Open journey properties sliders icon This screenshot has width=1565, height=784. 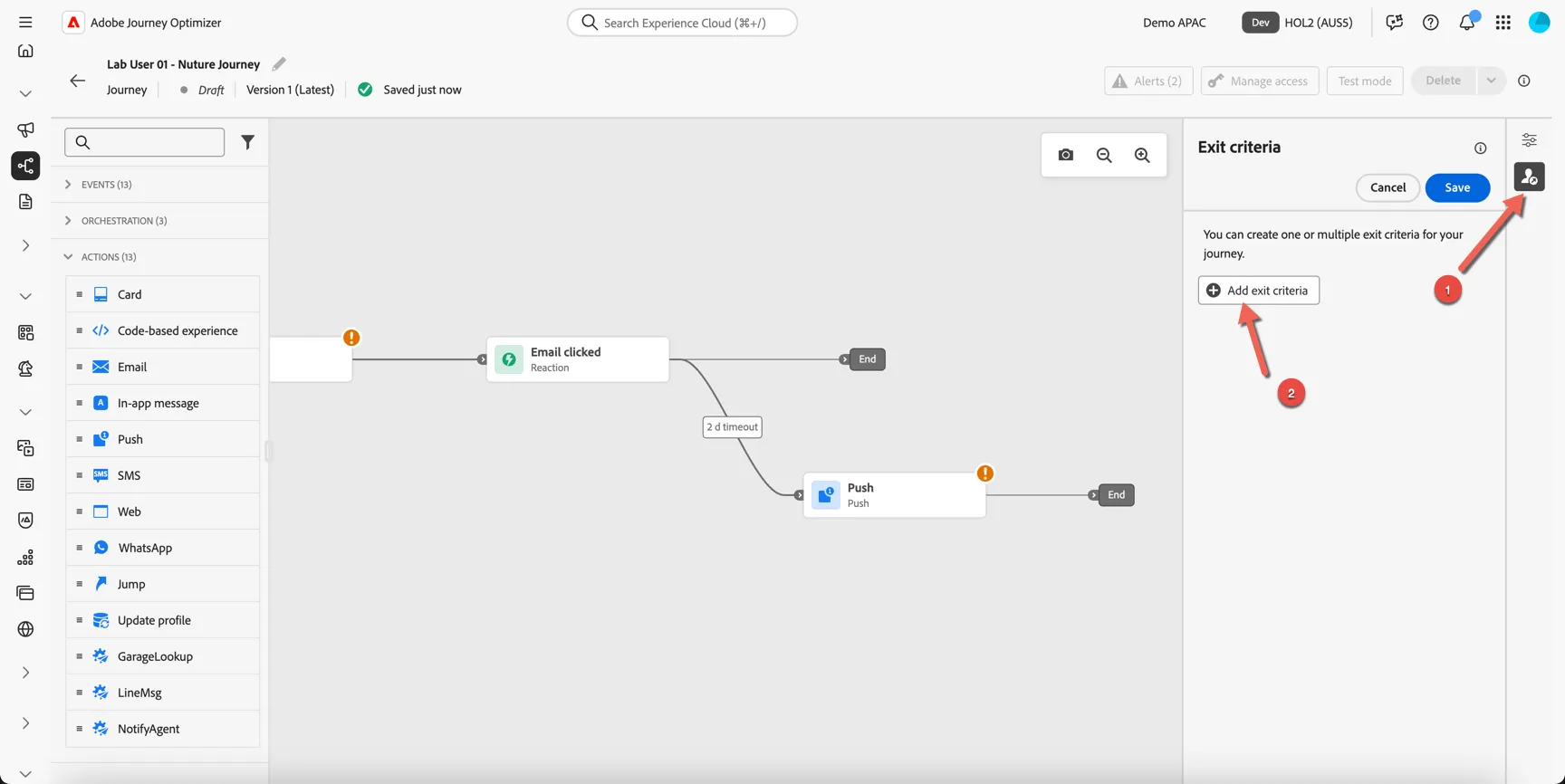pyautogui.click(x=1529, y=140)
